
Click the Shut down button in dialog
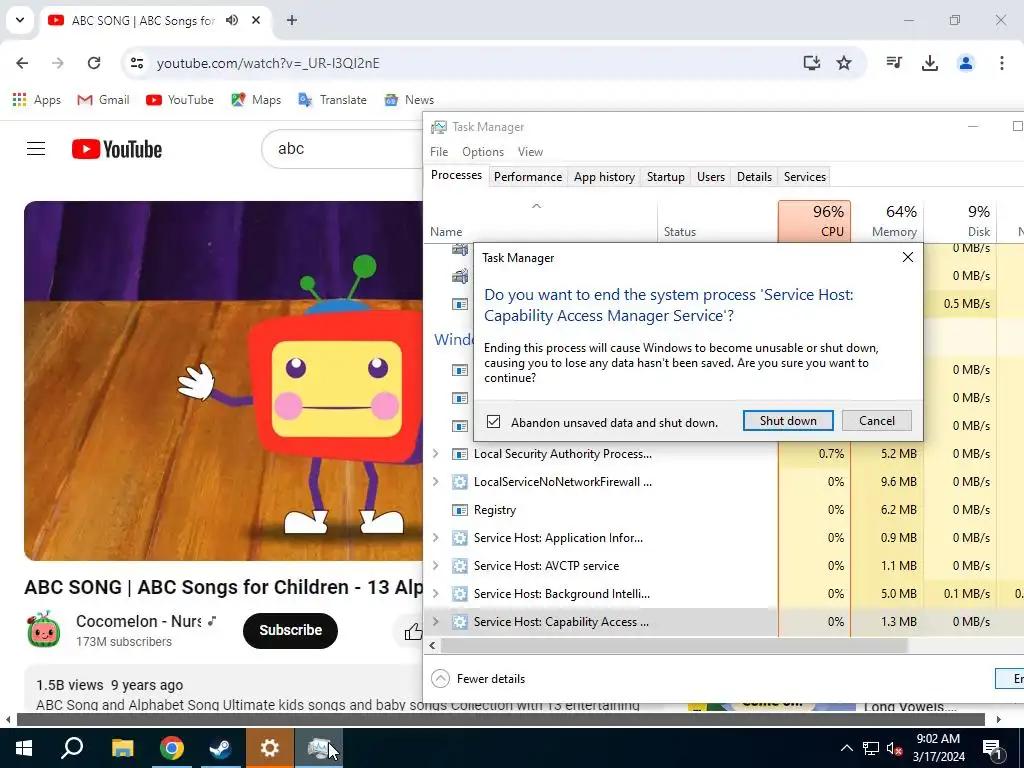click(788, 421)
